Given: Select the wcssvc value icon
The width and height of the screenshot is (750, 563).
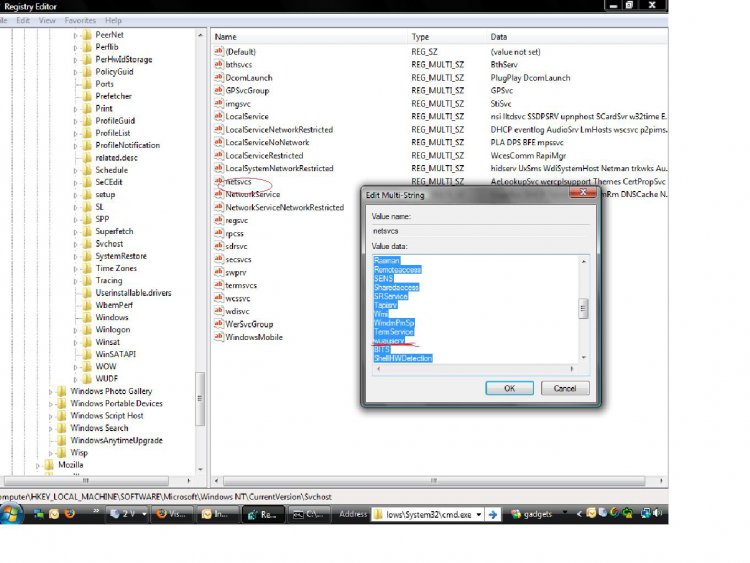Looking at the screenshot, I should 219,298.
